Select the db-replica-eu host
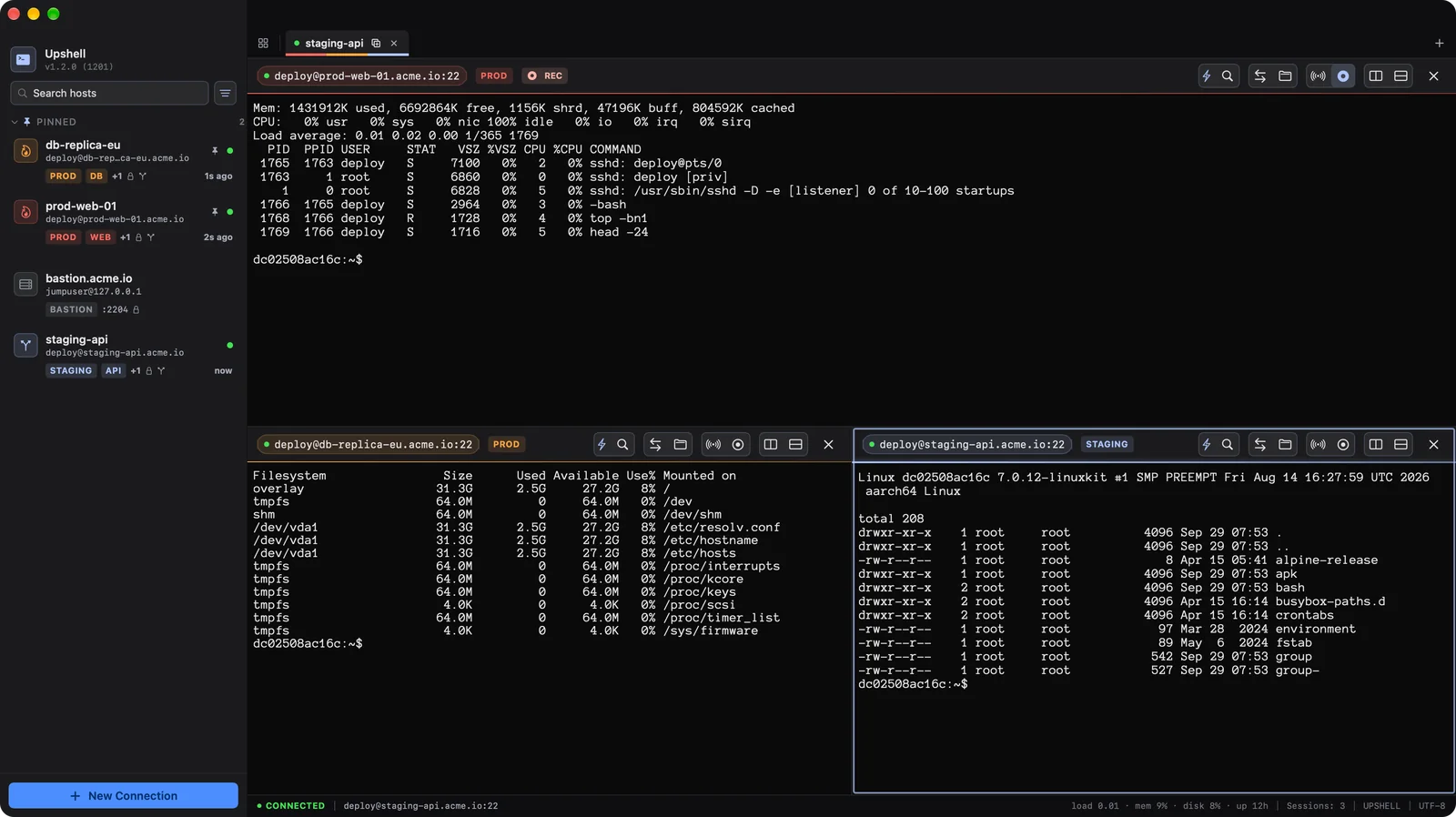The image size is (1456, 817). click(x=124, y=160)
